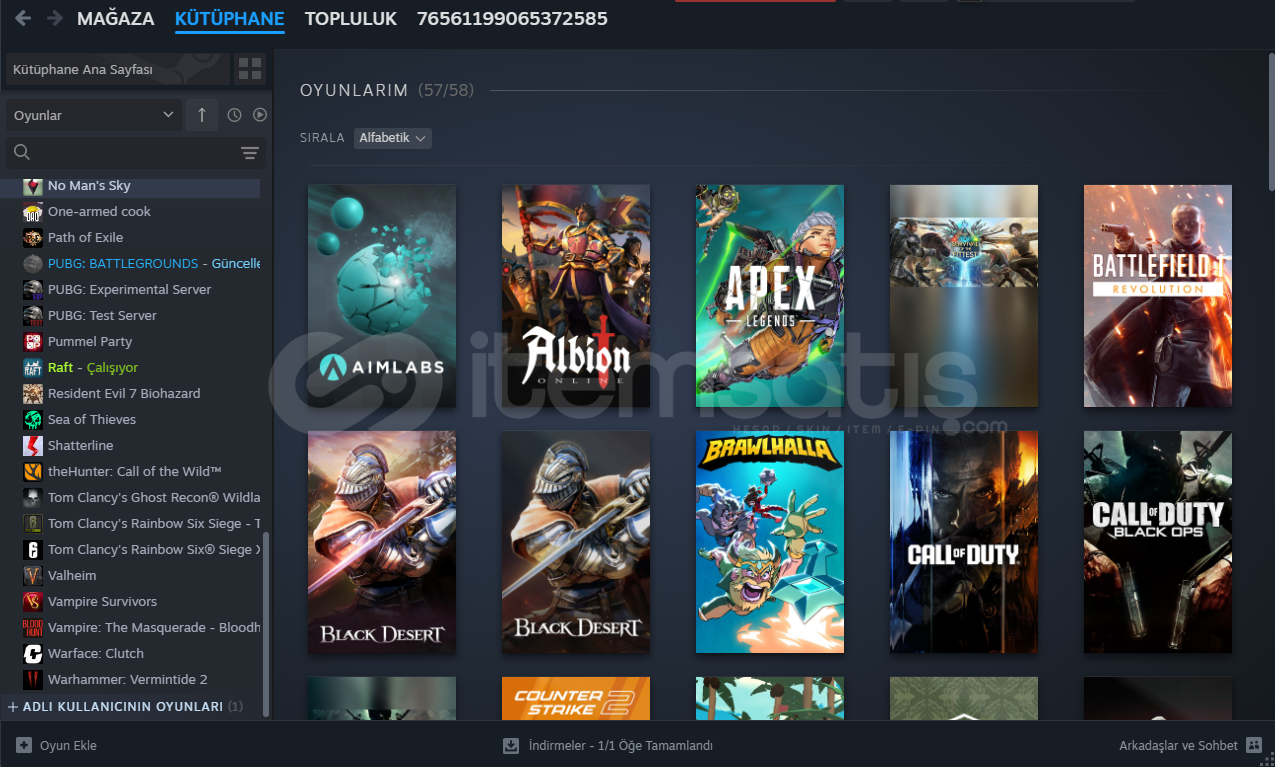Open the TOPLULUK tab
Viewport: 1275px width, 767px height.
[351, 18]
